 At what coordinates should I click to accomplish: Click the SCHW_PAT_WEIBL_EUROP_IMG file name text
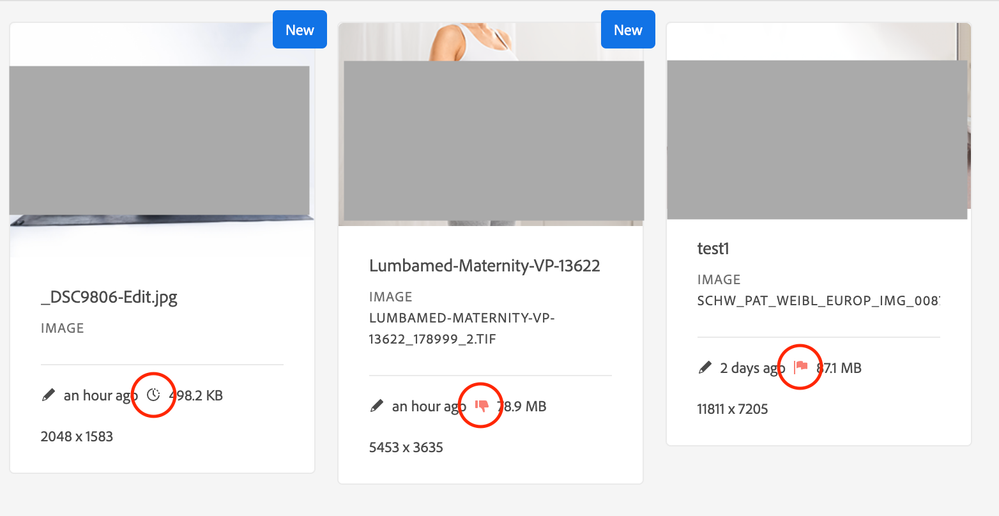tap(818, 300)
